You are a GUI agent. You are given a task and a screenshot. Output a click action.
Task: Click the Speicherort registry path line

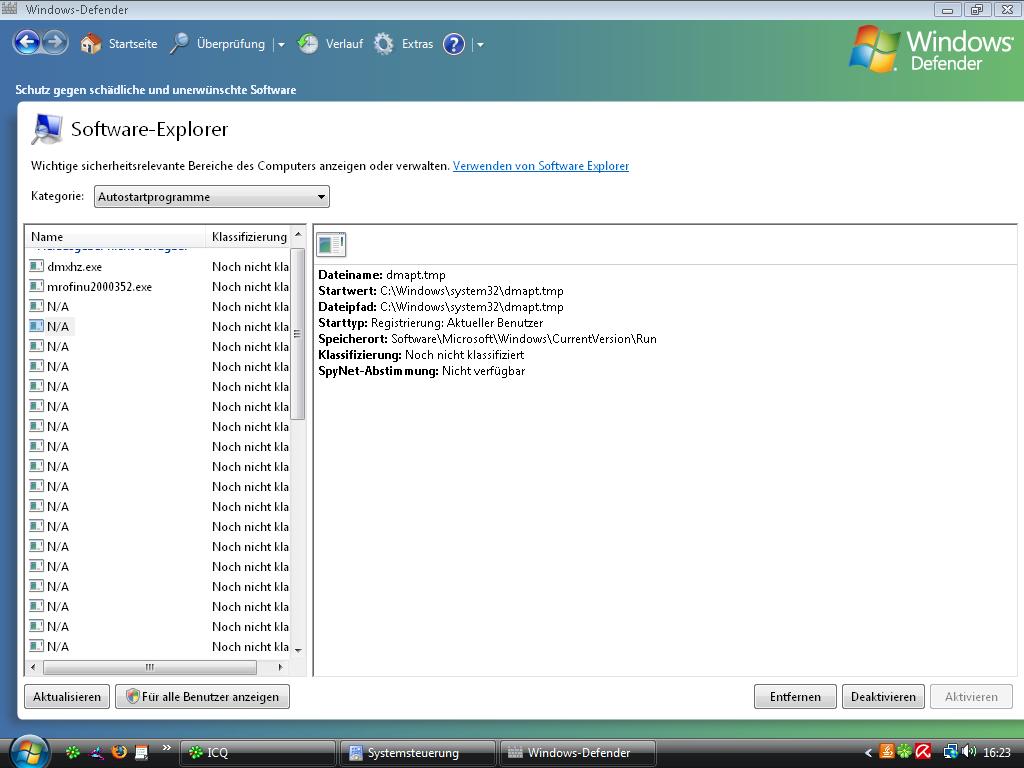tap(487, 339)
